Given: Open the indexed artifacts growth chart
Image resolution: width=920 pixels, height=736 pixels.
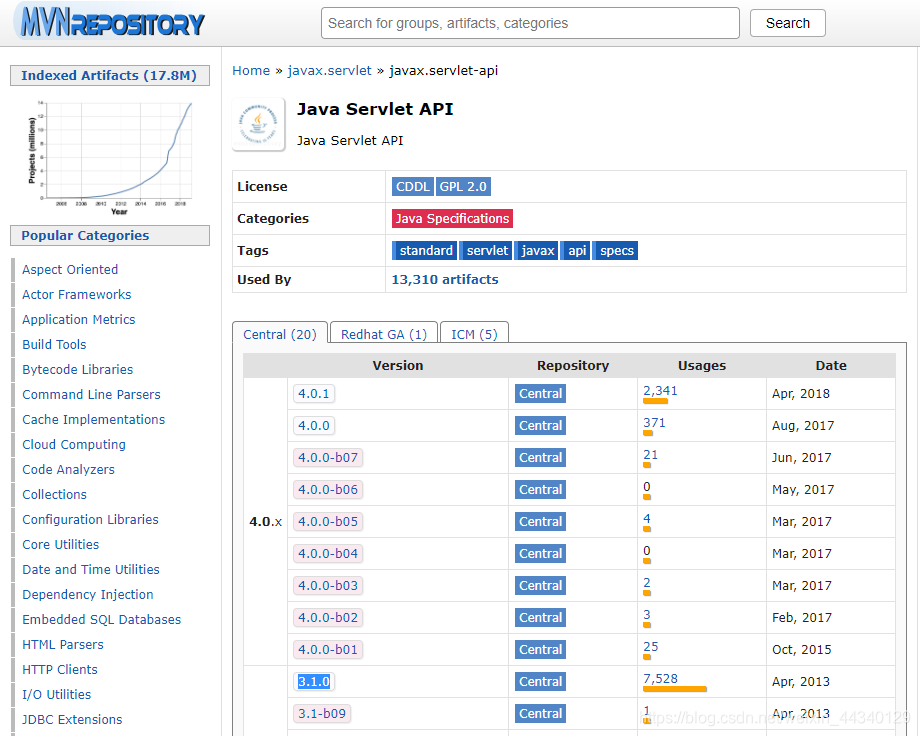Looking at the screenshot, I should 110,157.
